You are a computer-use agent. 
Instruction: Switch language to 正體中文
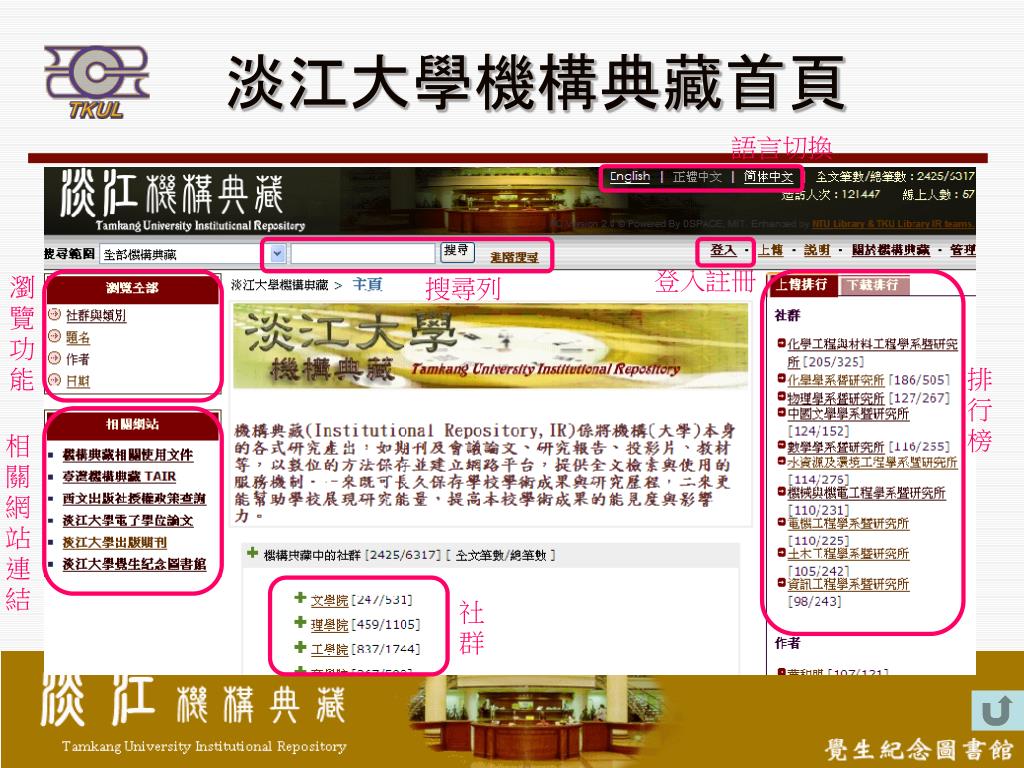tap(697, 176)
